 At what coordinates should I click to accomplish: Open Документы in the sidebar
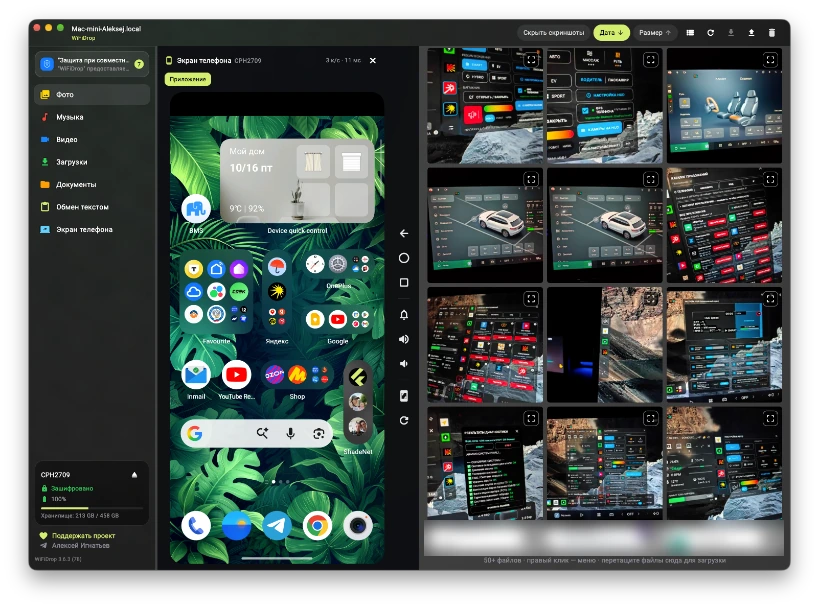pos(92,184)
